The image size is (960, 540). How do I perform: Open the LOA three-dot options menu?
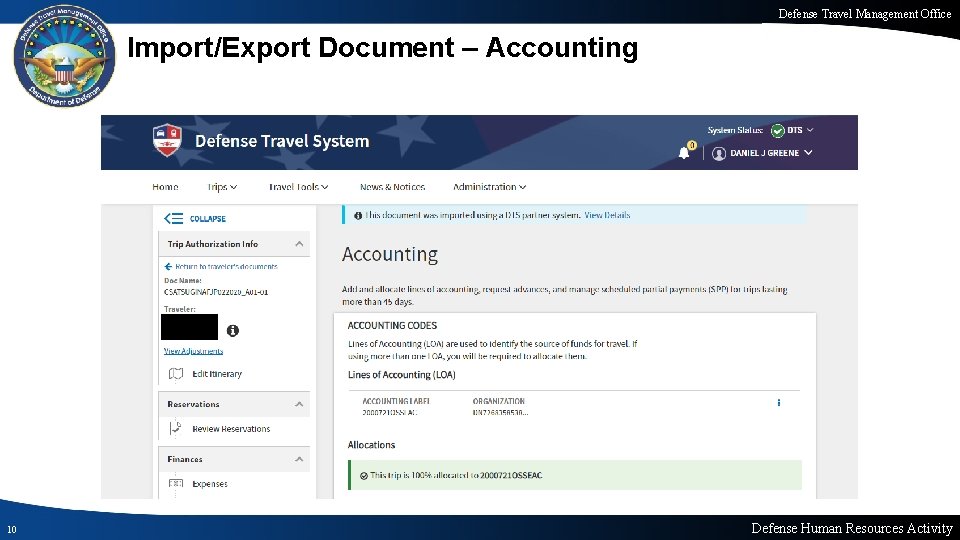[x=779, y=403]
